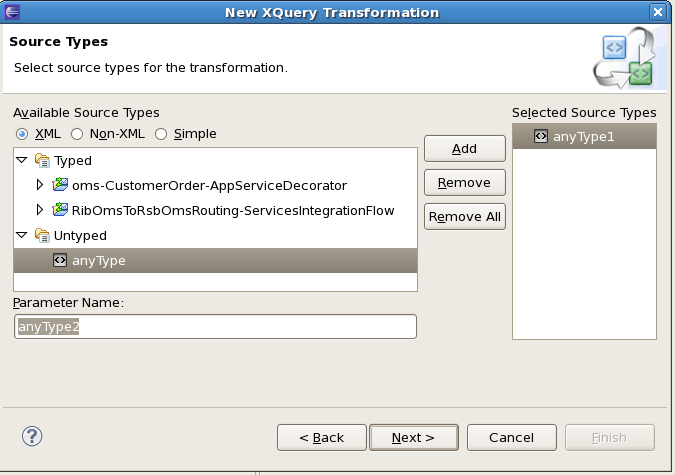Screen dimensions: 675x475
Task: Select RibOmsToRsbOmsRouting-ServicesIntegrationFlow label
Action: point(233,211)
